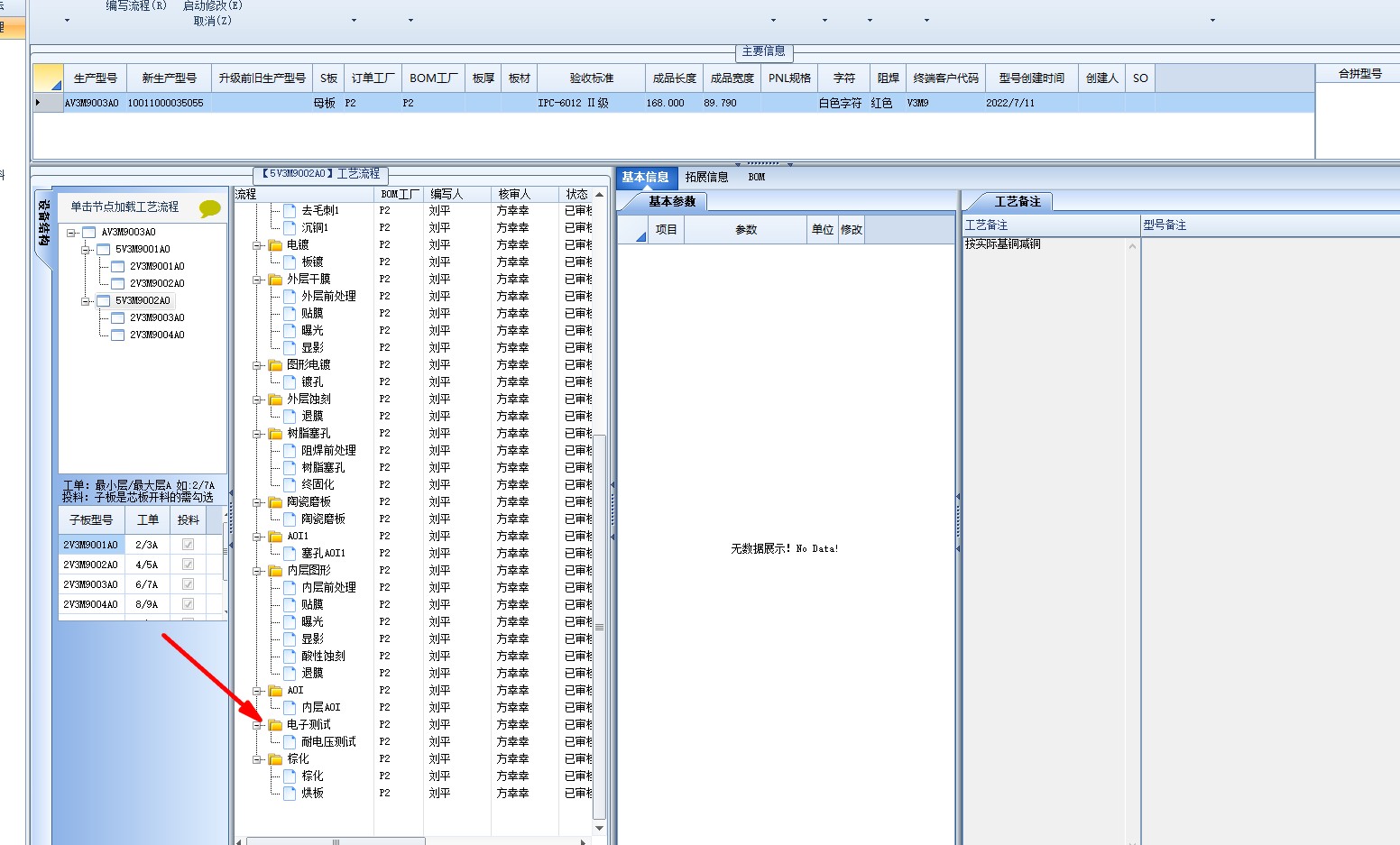Image resolution: width=1400 pixels, height=845 pixels.
Task: Collapse the 5V3M9001A0 tree node
Action: click(86, 250)
